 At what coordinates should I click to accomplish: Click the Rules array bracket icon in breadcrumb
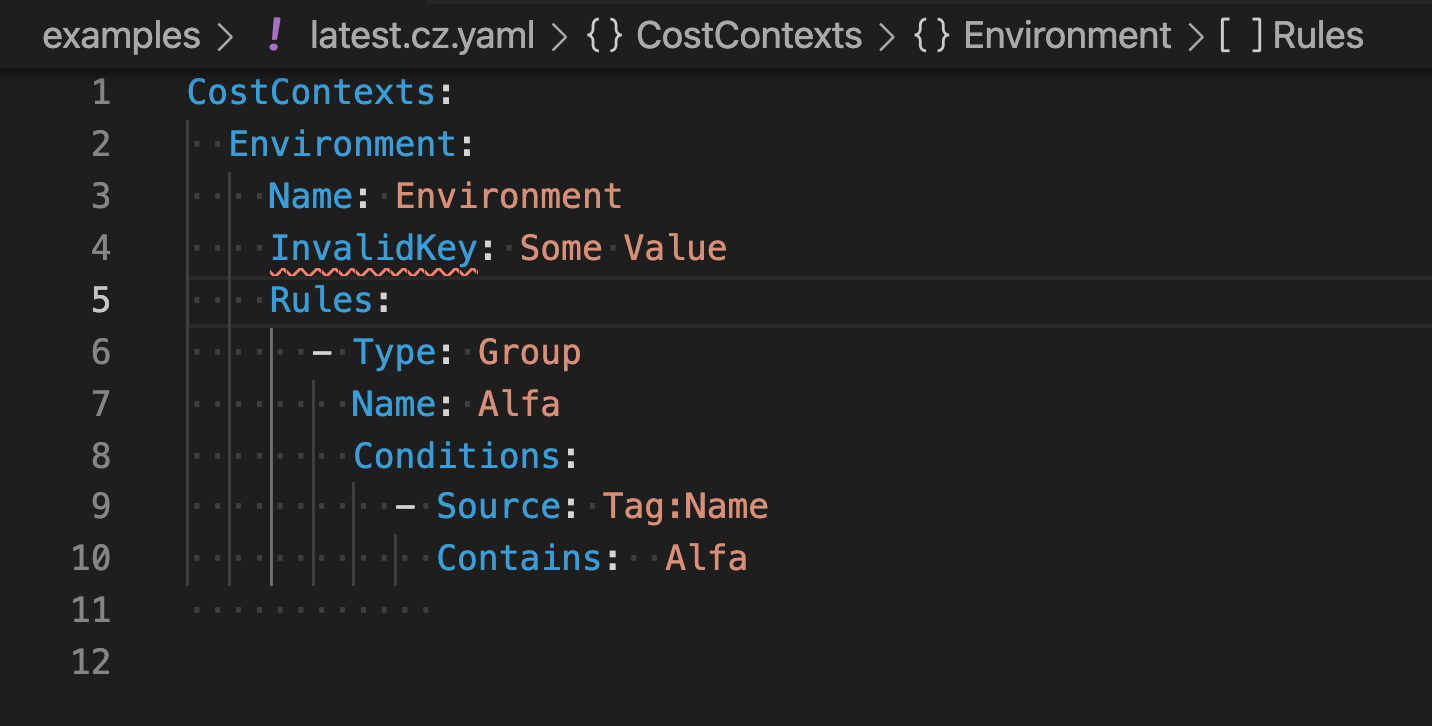pos(1240,36)
